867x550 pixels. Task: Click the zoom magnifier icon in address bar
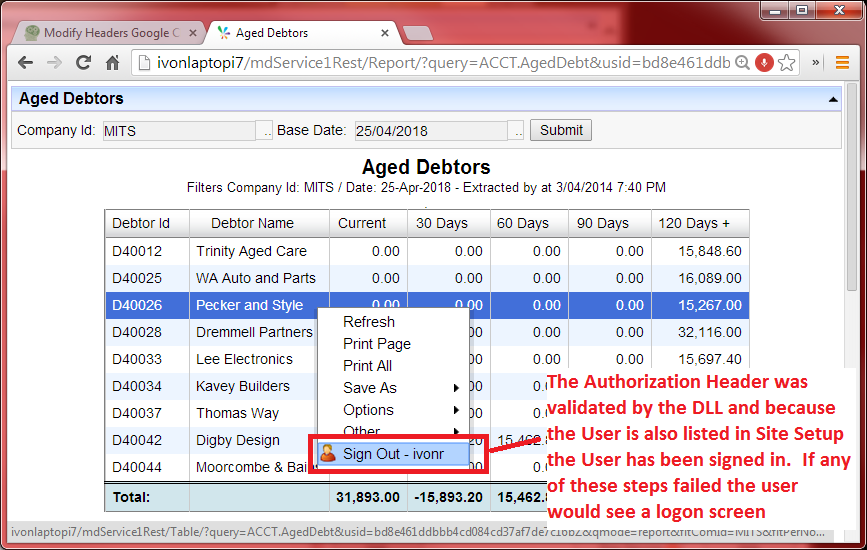coord(743,63)
